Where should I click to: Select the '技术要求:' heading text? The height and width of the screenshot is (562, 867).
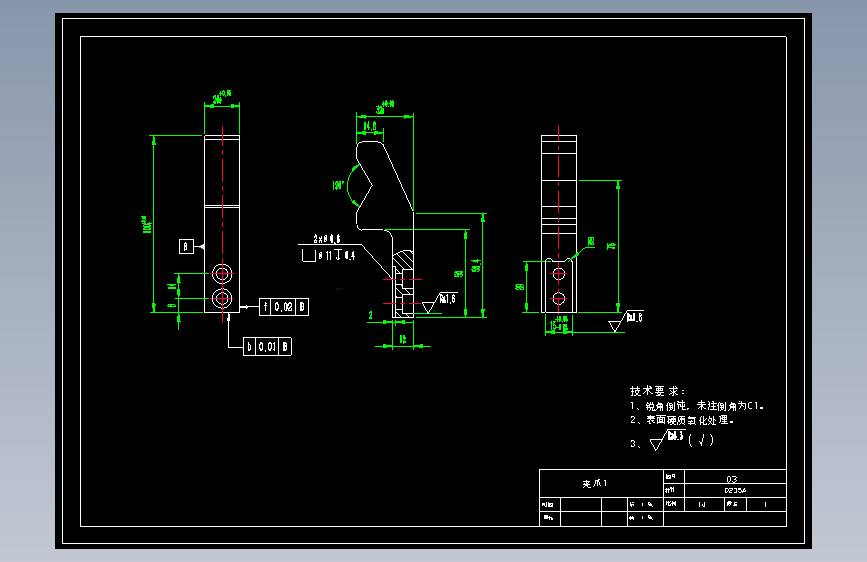tap(658, 391)
